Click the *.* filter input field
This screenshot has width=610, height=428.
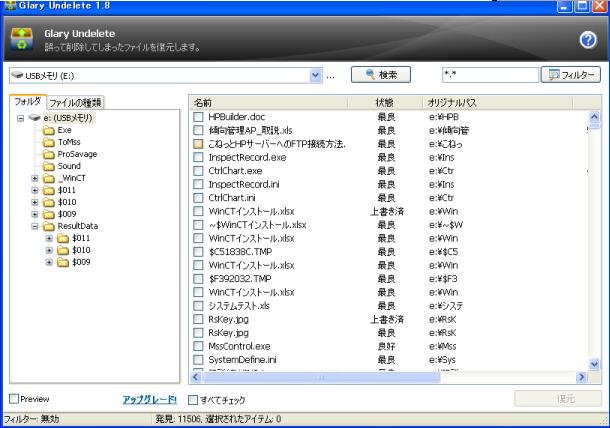tap(490, 75)
